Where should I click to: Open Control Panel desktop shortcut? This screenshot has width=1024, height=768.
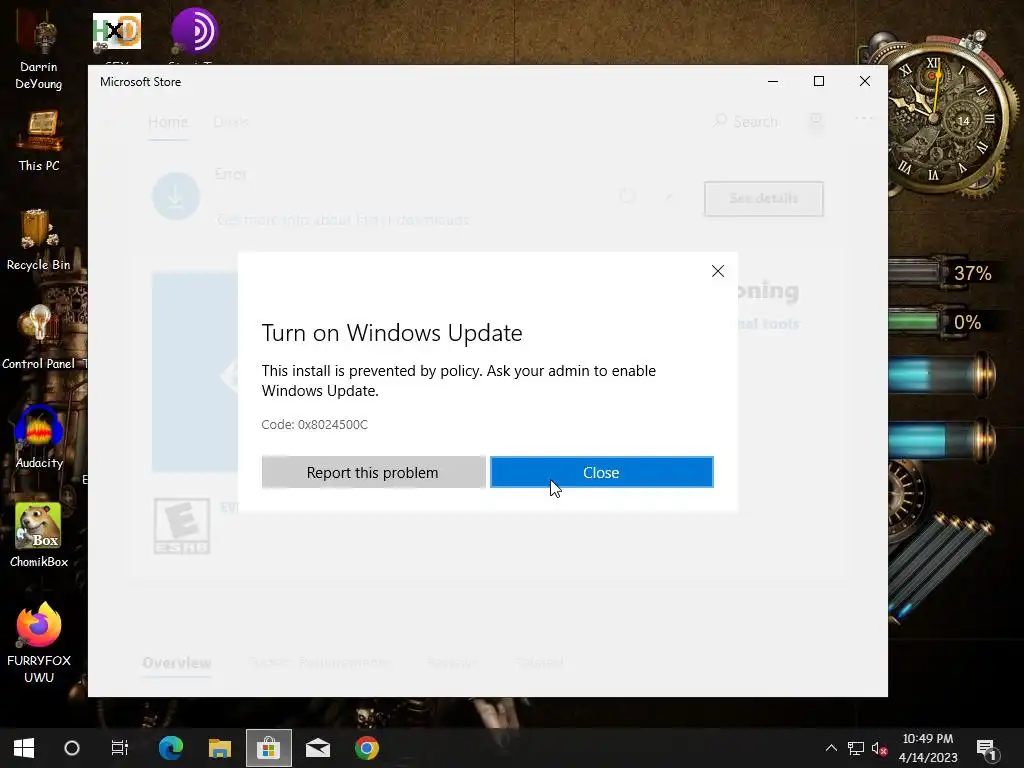(x=39, y=338)
